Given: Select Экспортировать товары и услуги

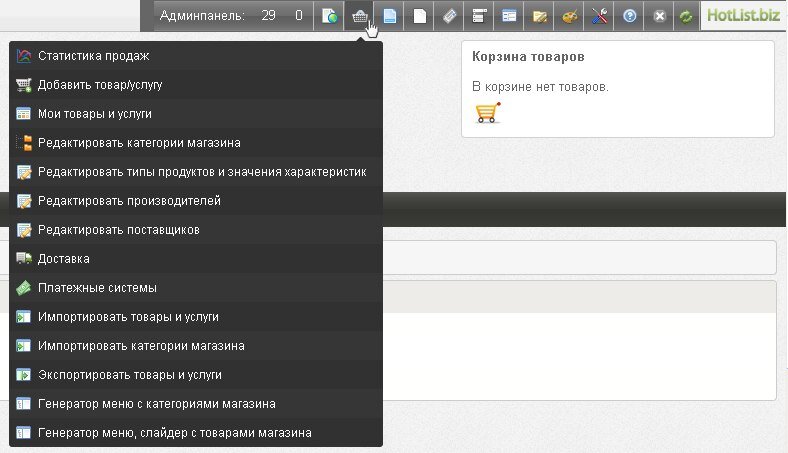Looking at the screenshot, I should [x=129, y=375].
